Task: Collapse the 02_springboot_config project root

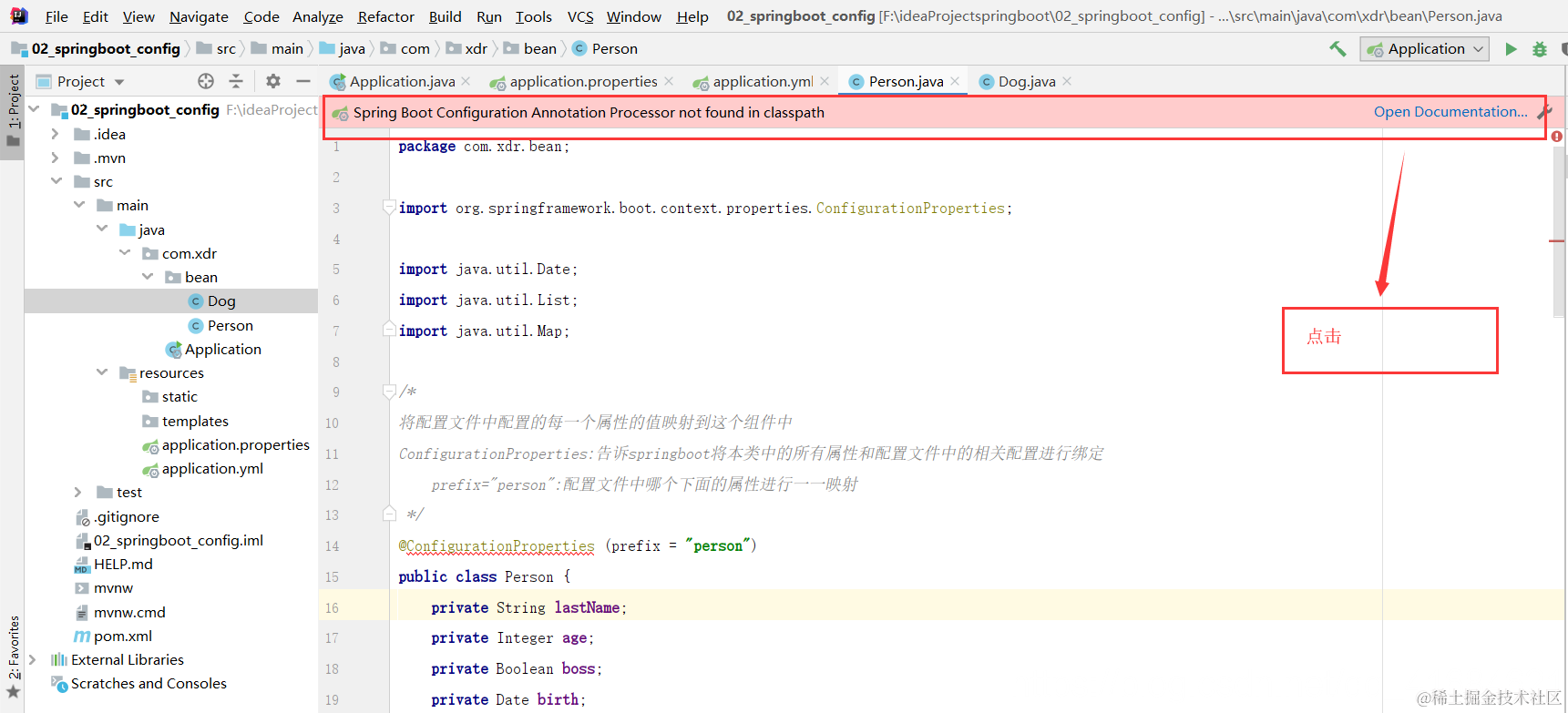Action: [35, 109]
